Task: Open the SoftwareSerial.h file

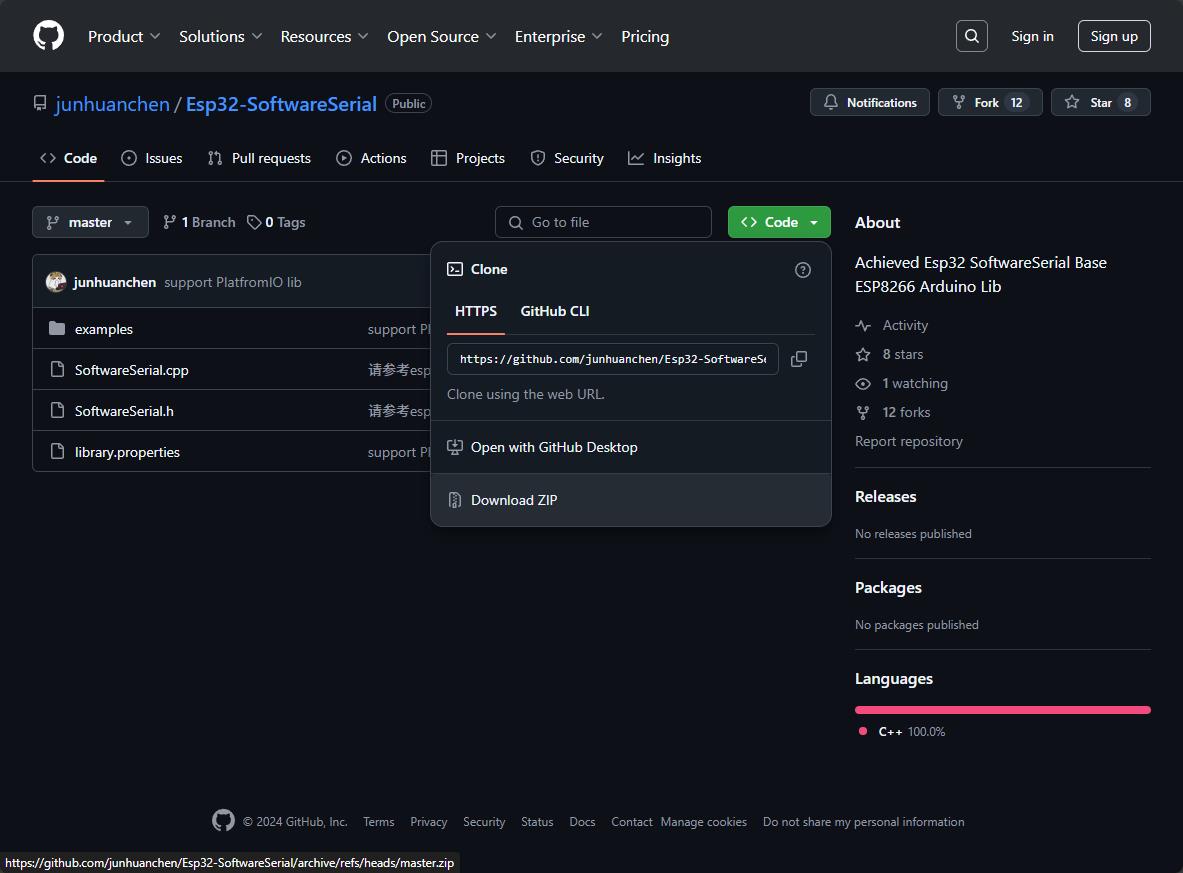Action: pyautogui.click(x=124, y=410)
